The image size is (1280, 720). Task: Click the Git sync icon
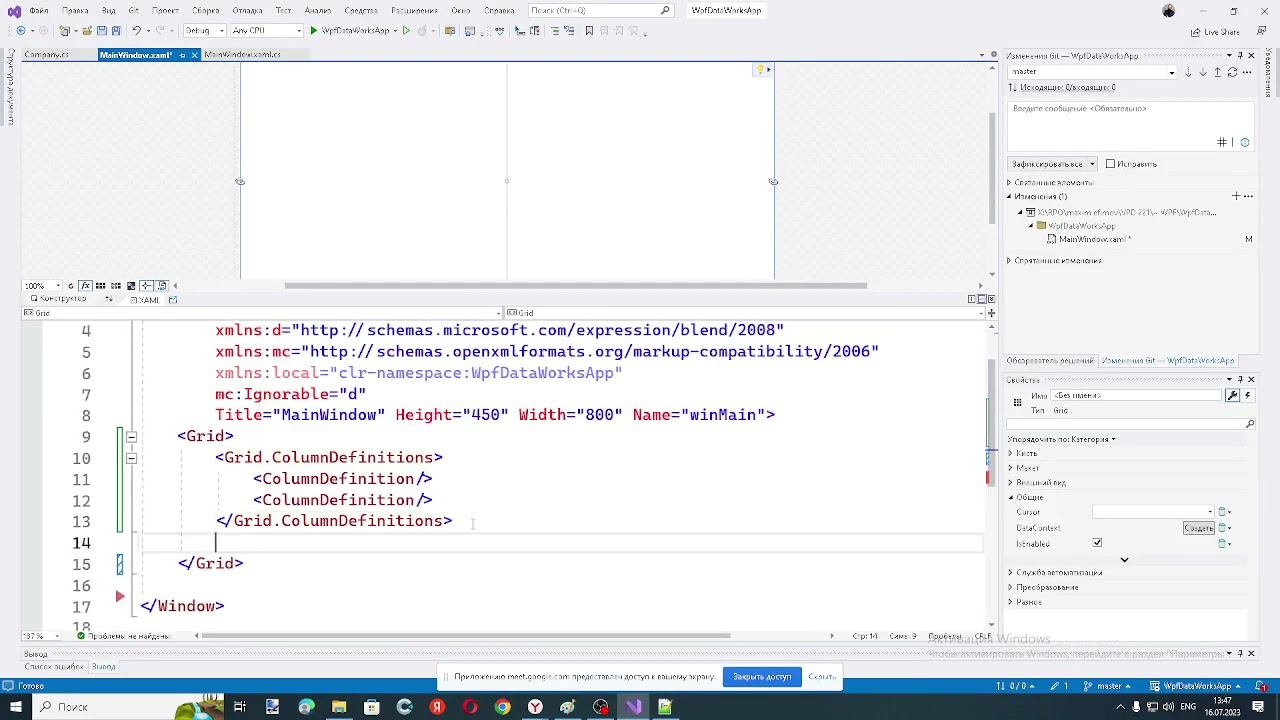1232,72
